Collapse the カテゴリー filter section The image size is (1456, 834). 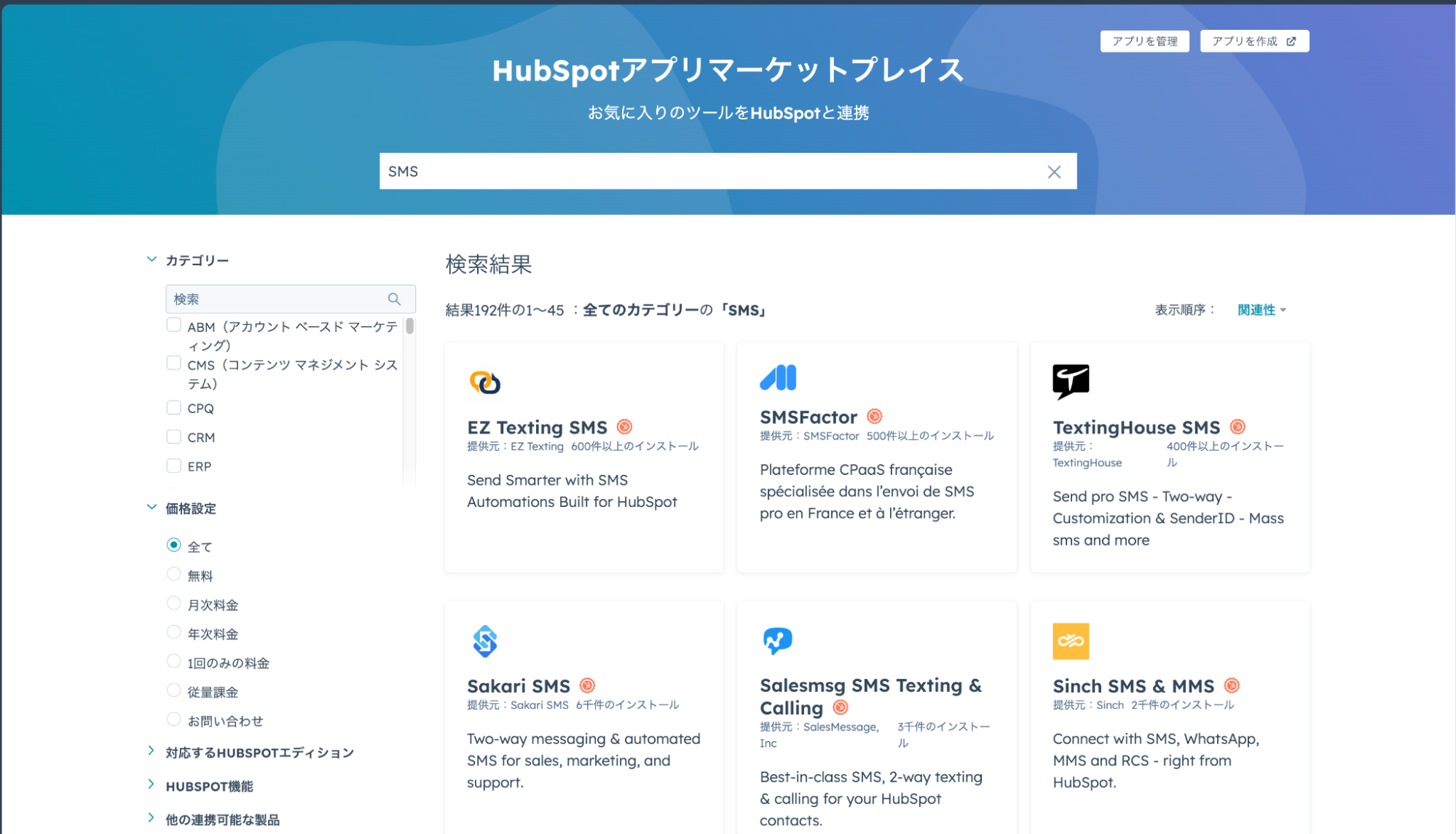click(151, 259)
